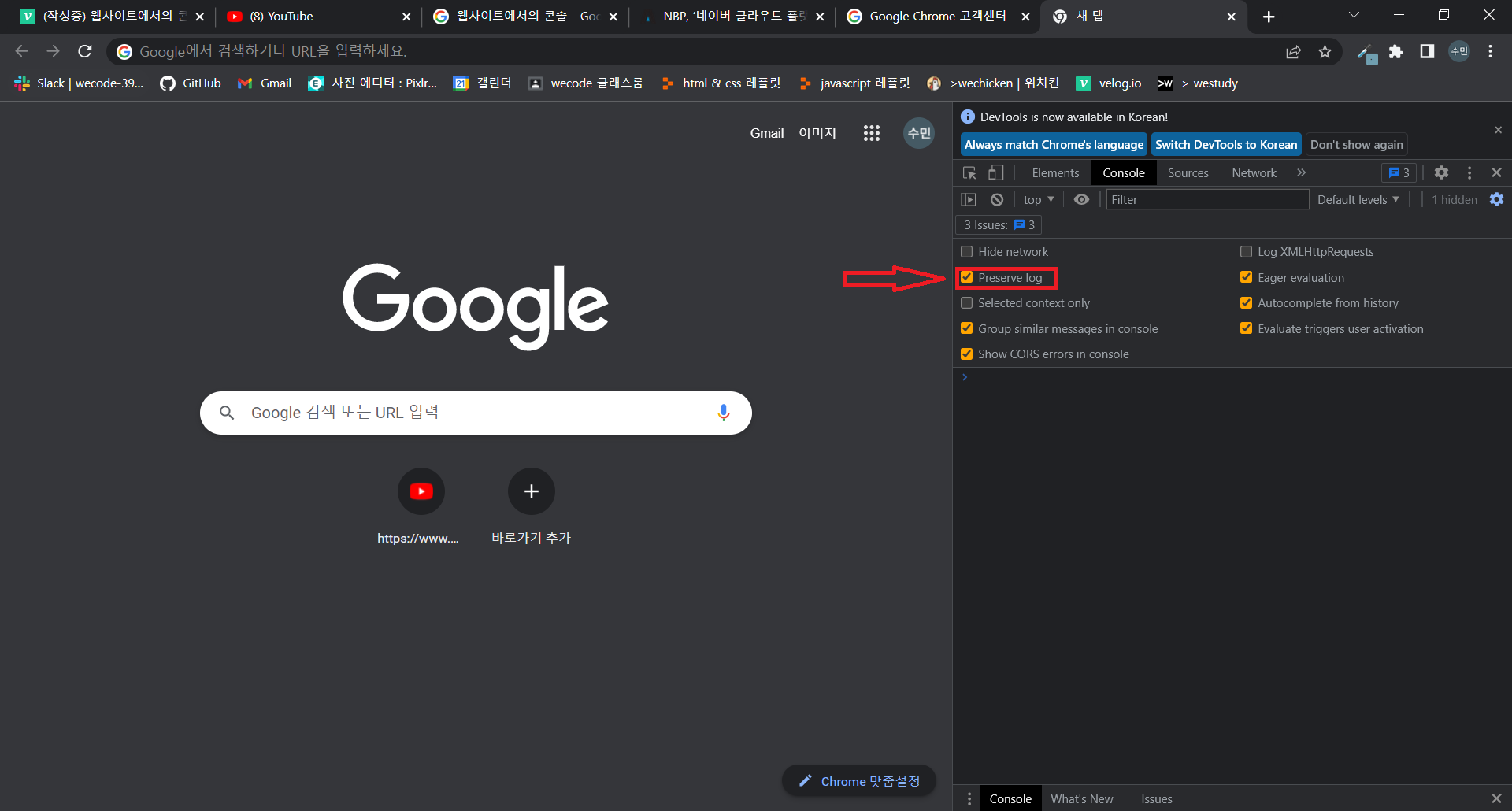The height and width of the screenshot is (811, 1512).
Task: Toggle Show CORS errors in console
Action: [967, 354]
